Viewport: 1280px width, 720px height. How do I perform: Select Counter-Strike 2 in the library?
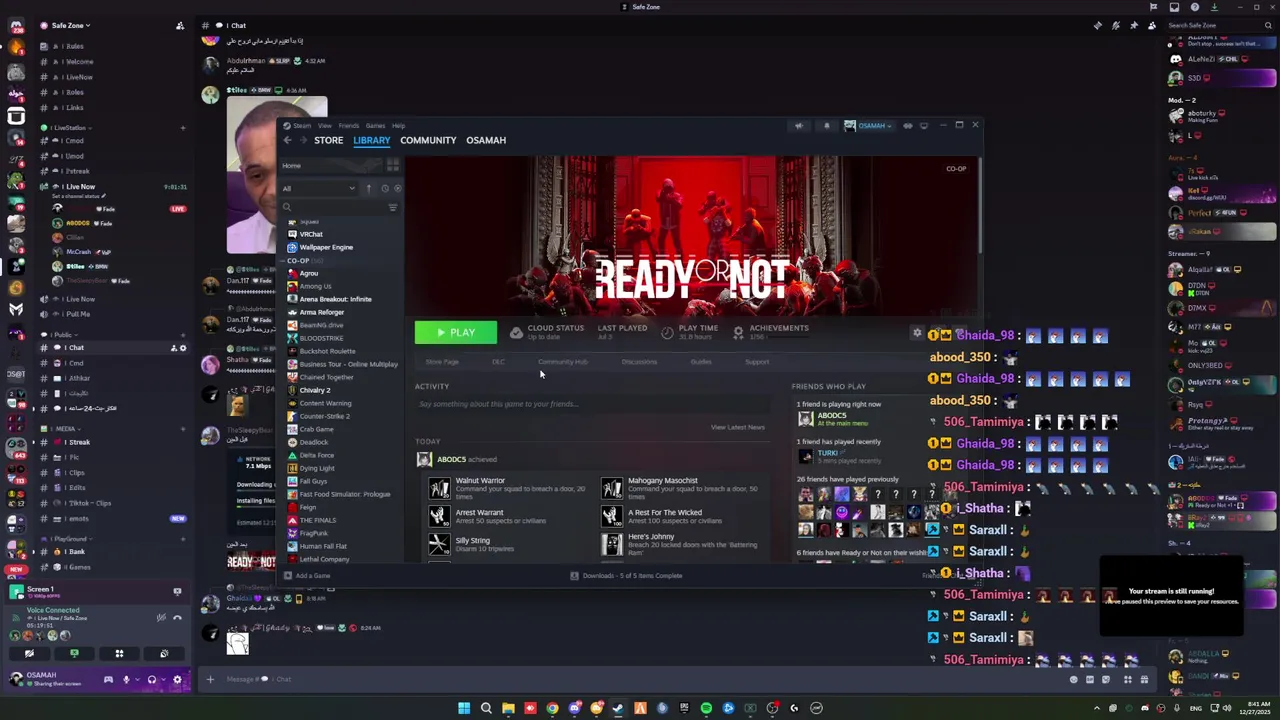[x=324, y=416]
